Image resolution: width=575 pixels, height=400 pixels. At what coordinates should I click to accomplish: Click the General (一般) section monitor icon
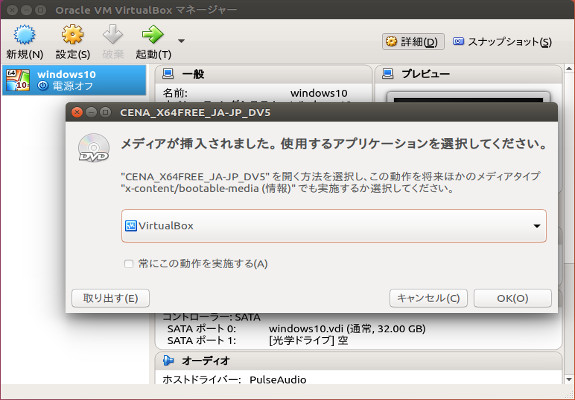[x=168, y=74]
